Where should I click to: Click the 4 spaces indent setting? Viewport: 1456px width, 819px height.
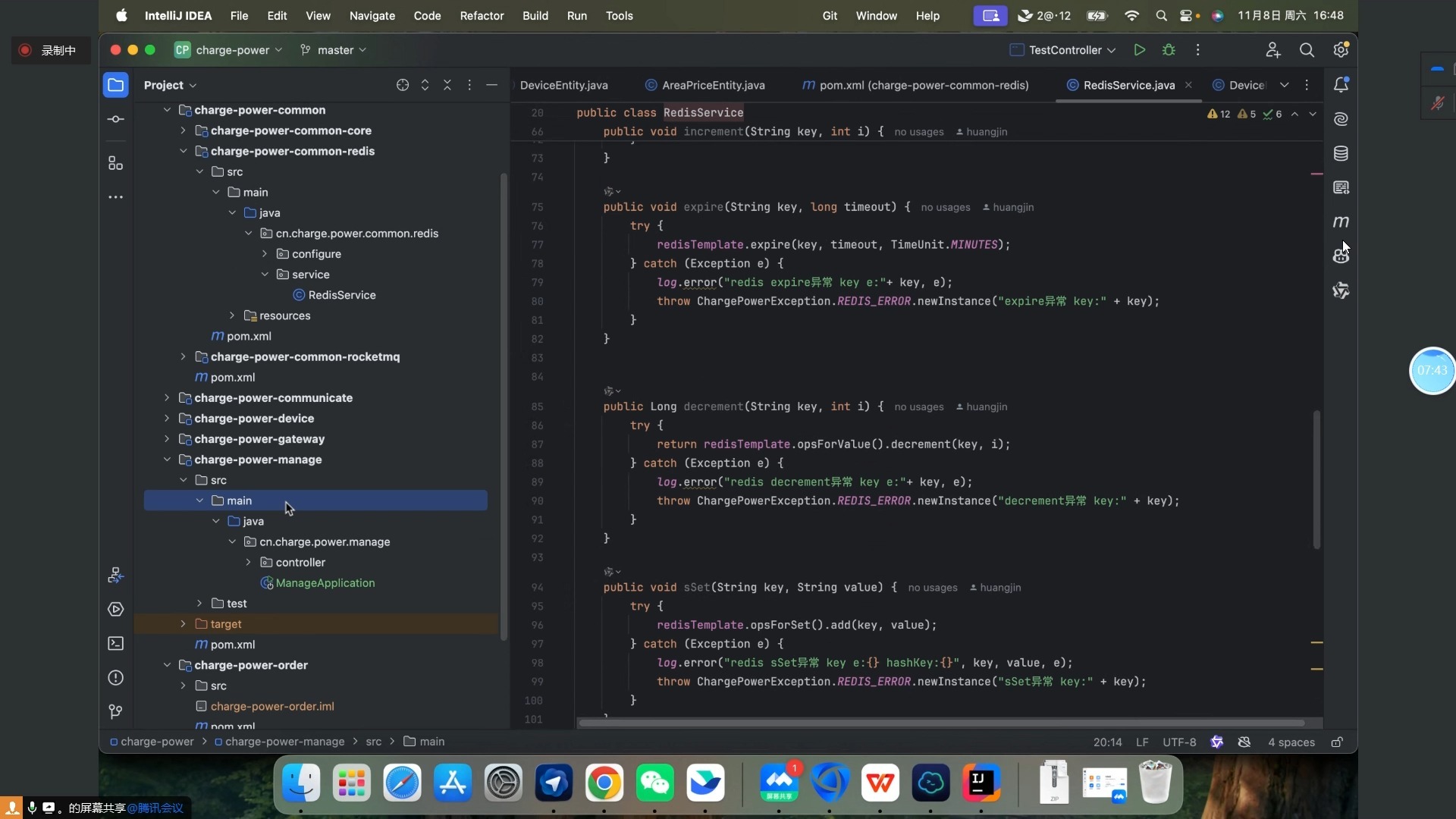coord(1291,742)
